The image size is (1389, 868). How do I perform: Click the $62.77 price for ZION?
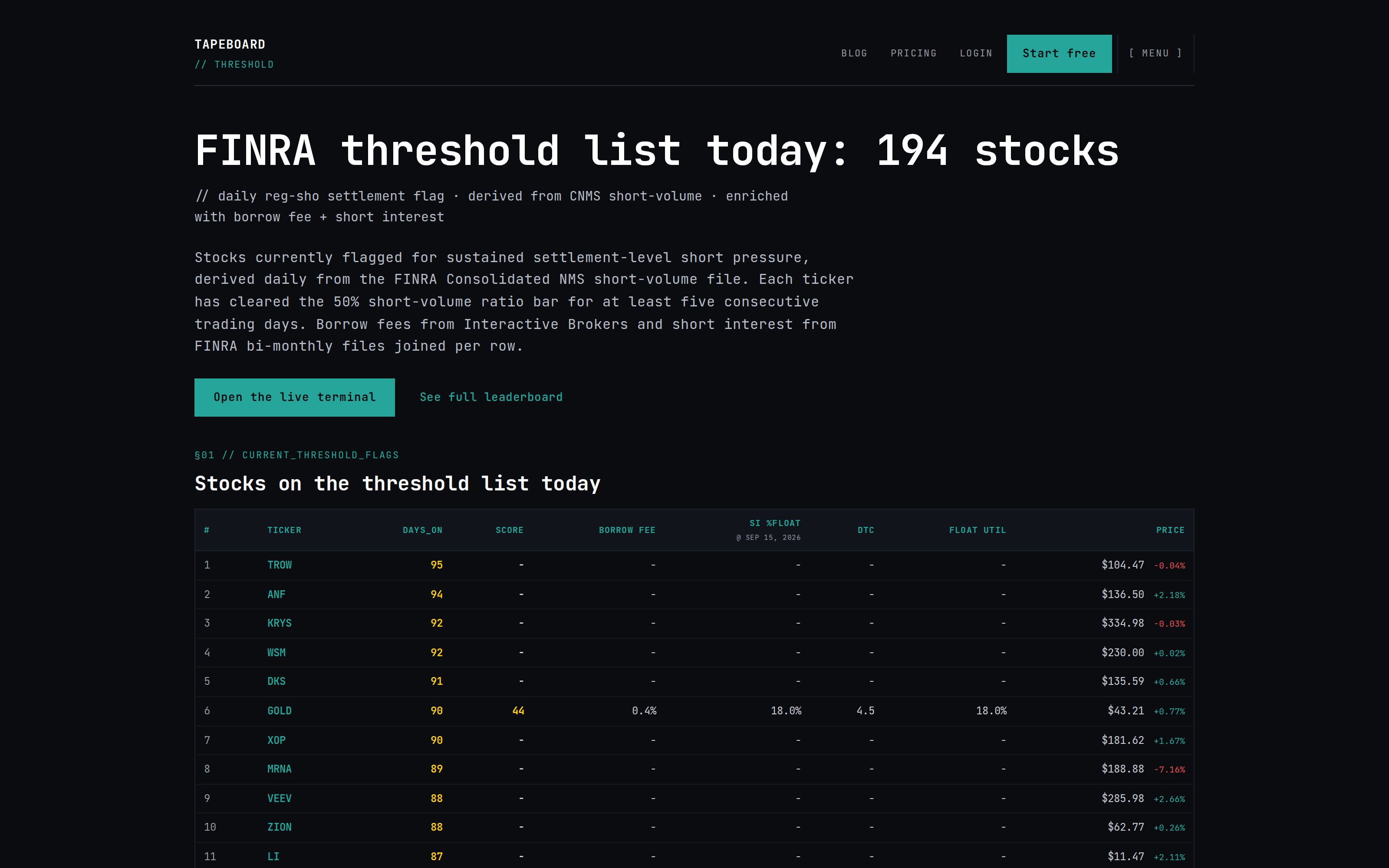pyautogui.click(x=1126, y=827)
